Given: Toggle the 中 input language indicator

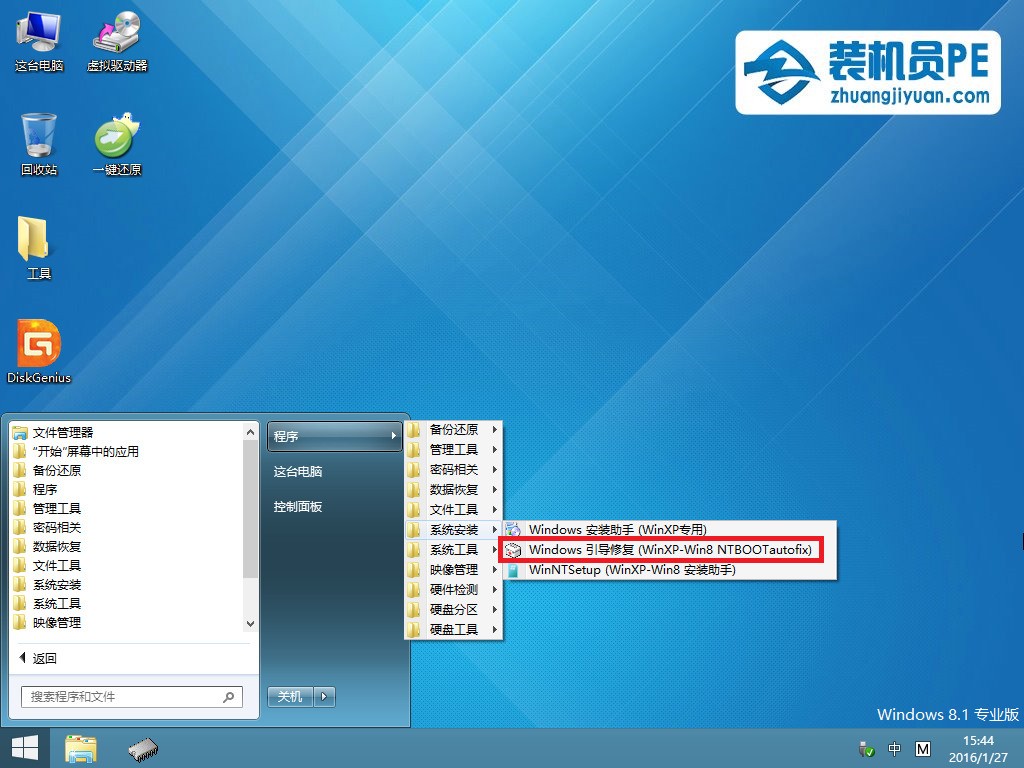Looking at the screenshot, I should click(895, 749).
